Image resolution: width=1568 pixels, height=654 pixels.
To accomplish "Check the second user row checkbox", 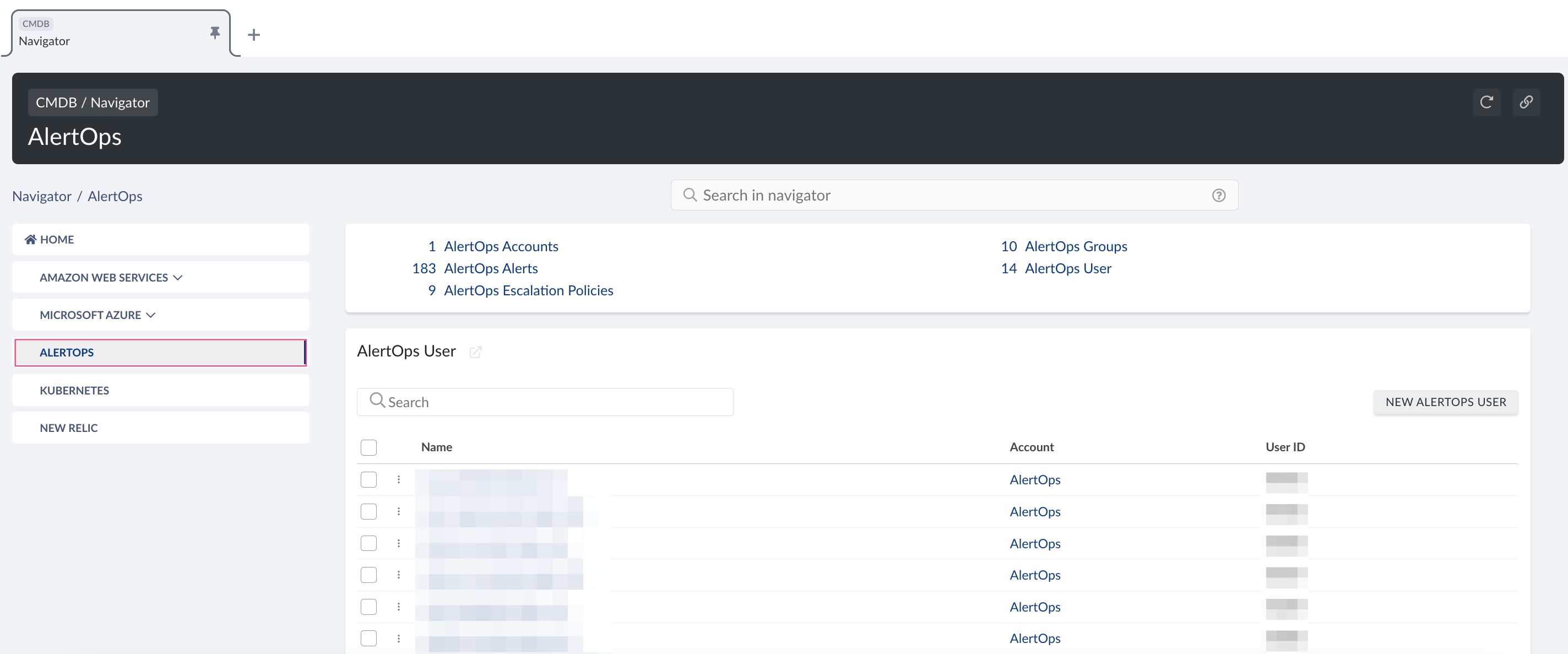I will (368, 511).
